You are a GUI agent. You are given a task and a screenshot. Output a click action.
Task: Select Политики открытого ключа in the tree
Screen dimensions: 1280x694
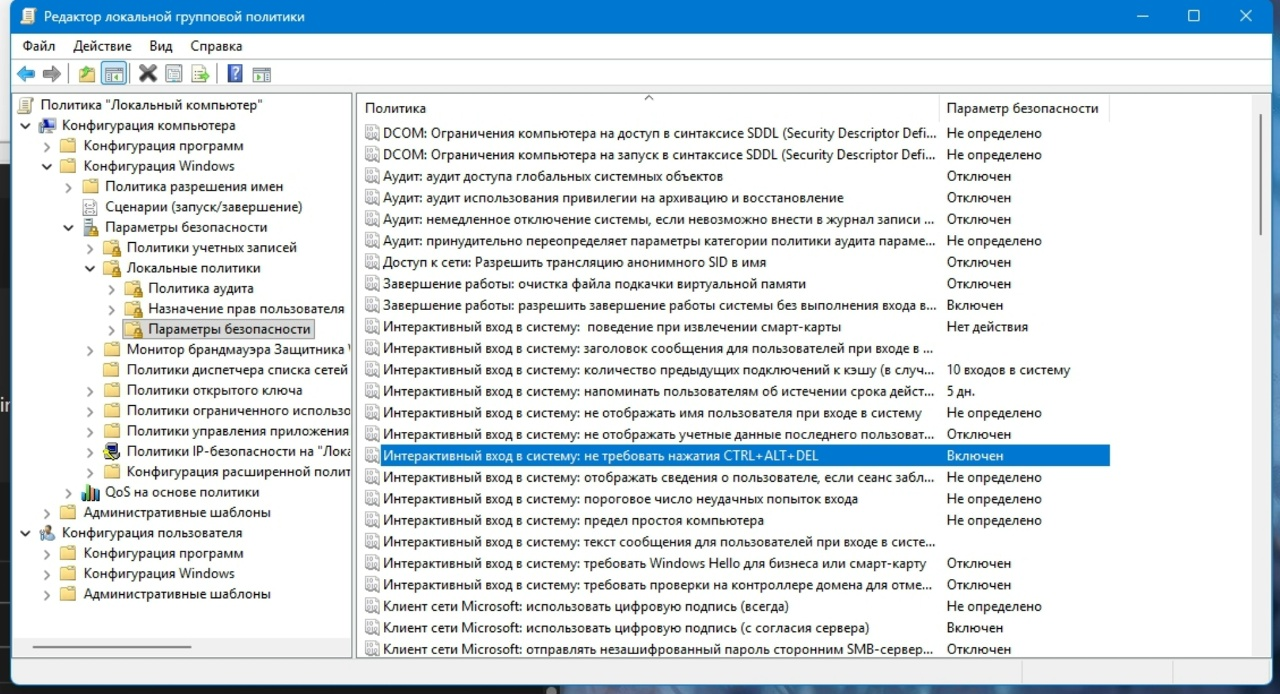pyautogui.click(x=214, y=390)
